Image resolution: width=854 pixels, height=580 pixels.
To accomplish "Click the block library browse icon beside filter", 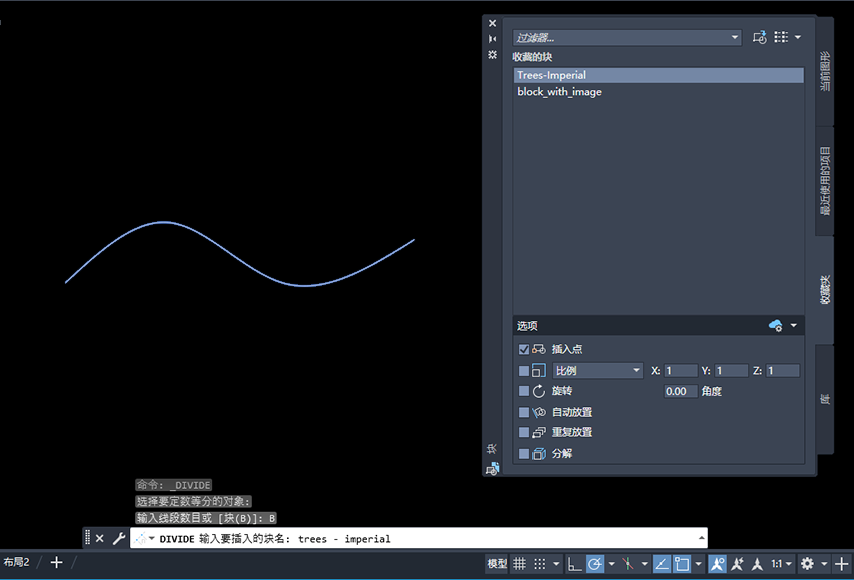I will click(x=760, y=38).
